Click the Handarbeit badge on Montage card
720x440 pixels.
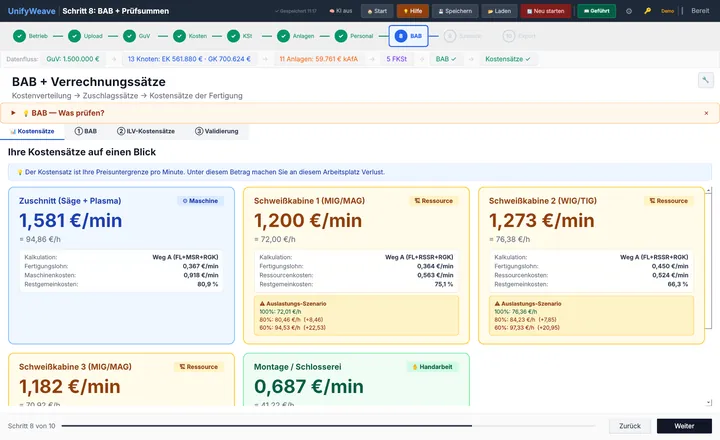[x=432, y=367]
